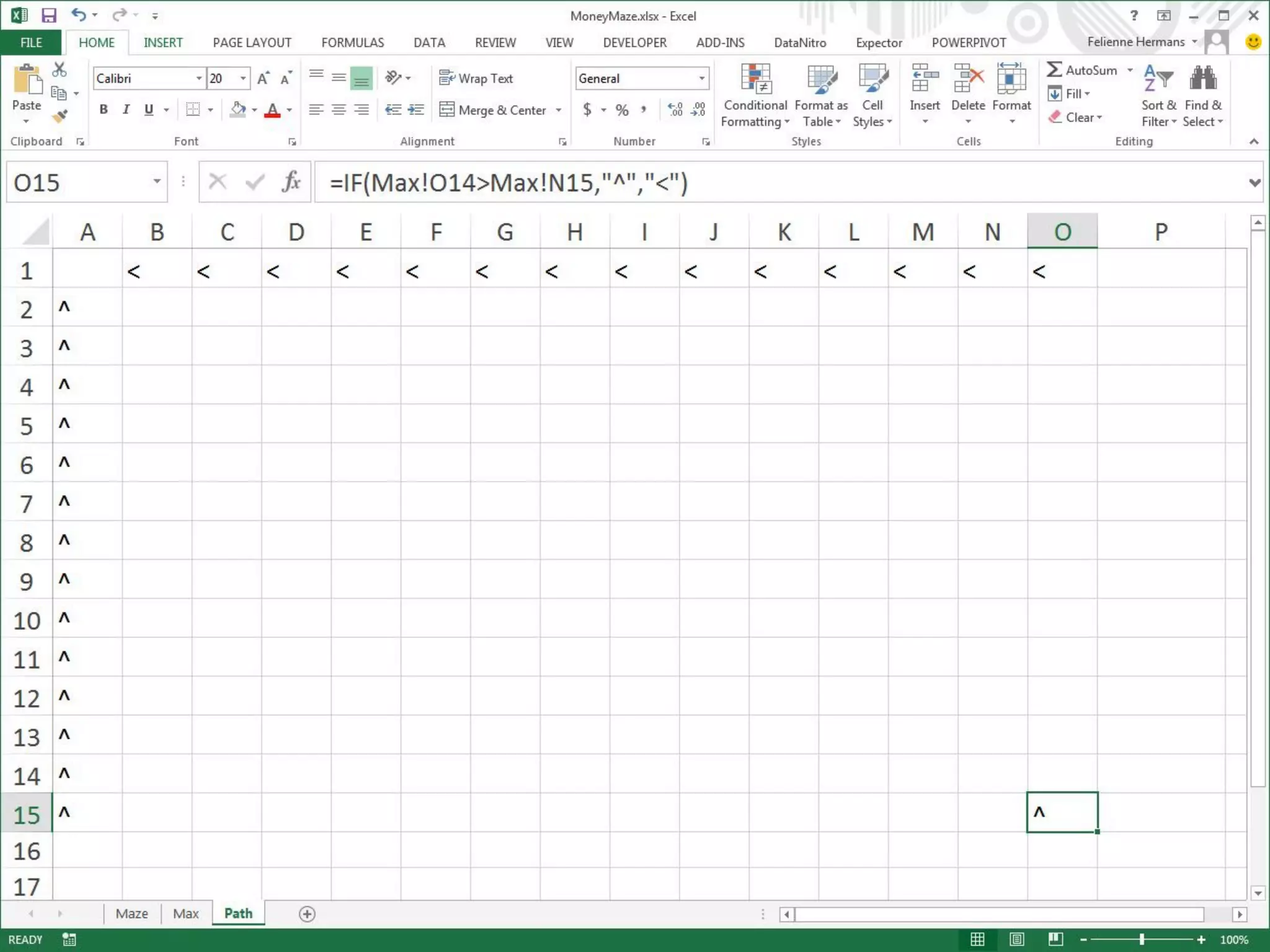The height and width of the screenshot is (952, 1270).
Task: Click the Save icon in quick access toolbar
Action: pyautogui.click(x=48, y=15)
